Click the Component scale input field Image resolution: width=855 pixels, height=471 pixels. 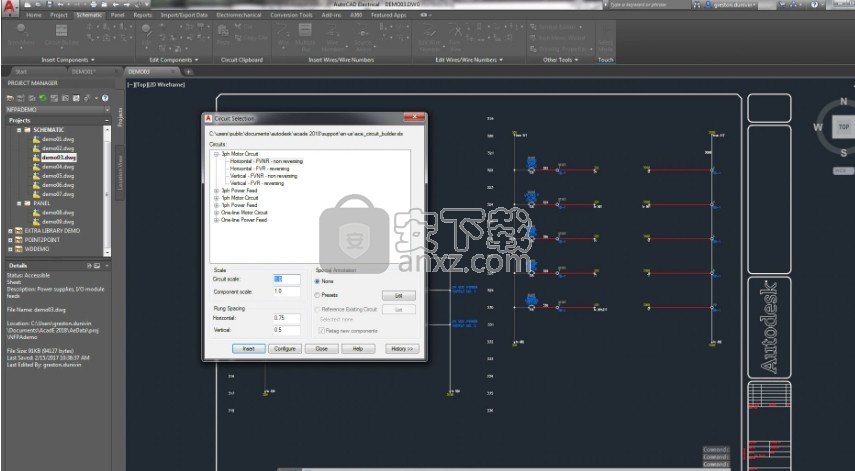click(x=287, y=292)
